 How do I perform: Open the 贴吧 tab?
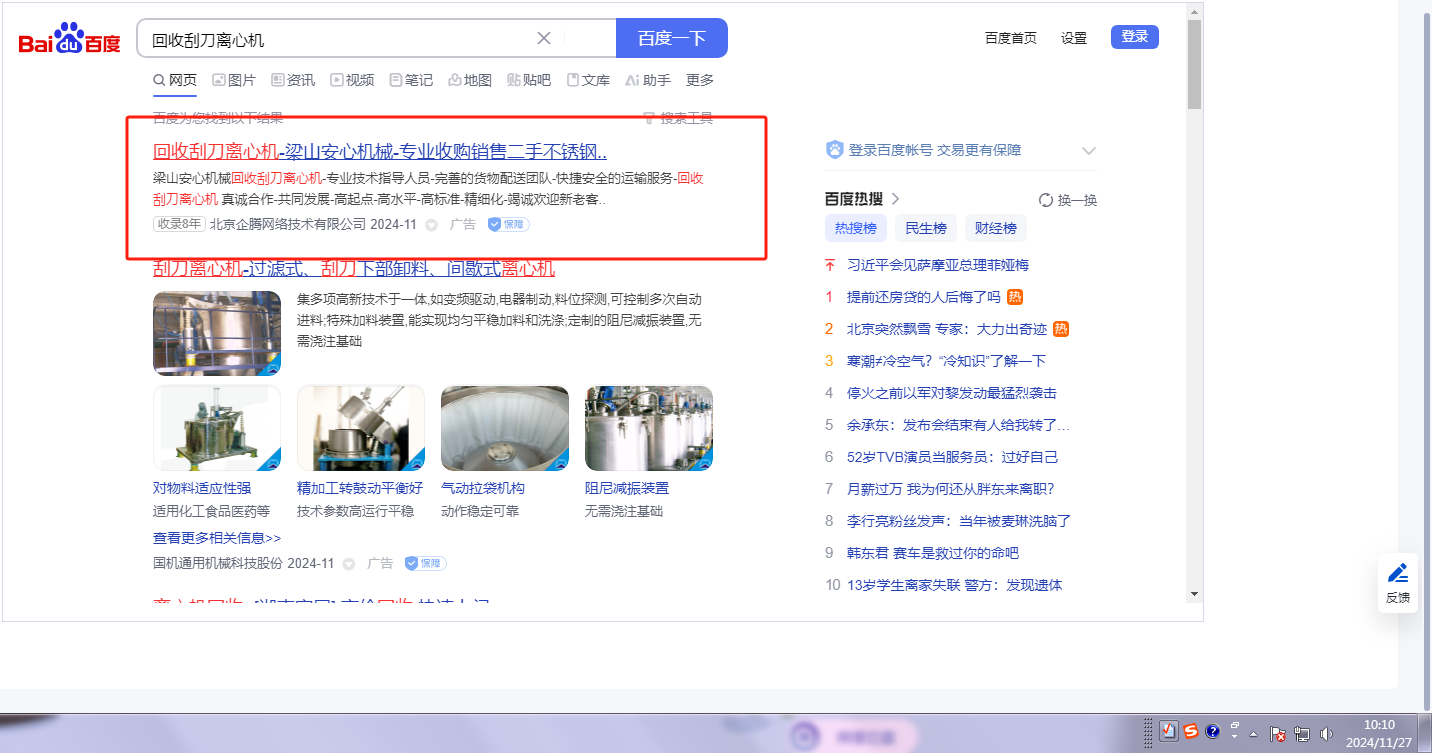[529, 80]
